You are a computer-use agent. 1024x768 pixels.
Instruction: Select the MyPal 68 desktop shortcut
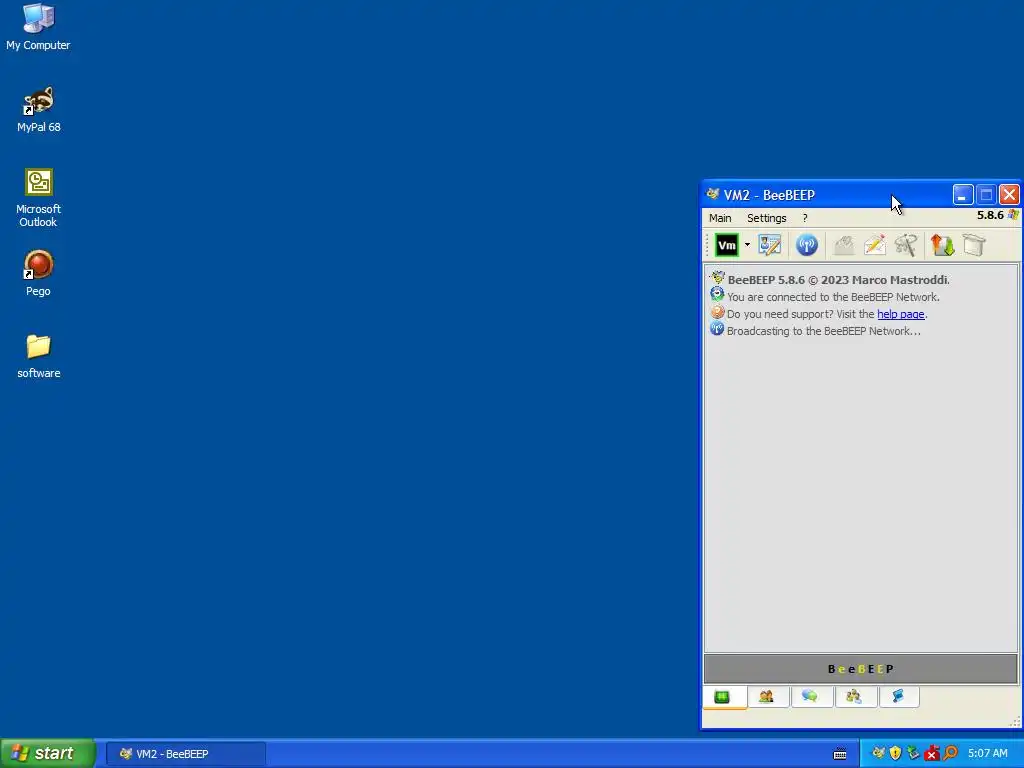39,110
